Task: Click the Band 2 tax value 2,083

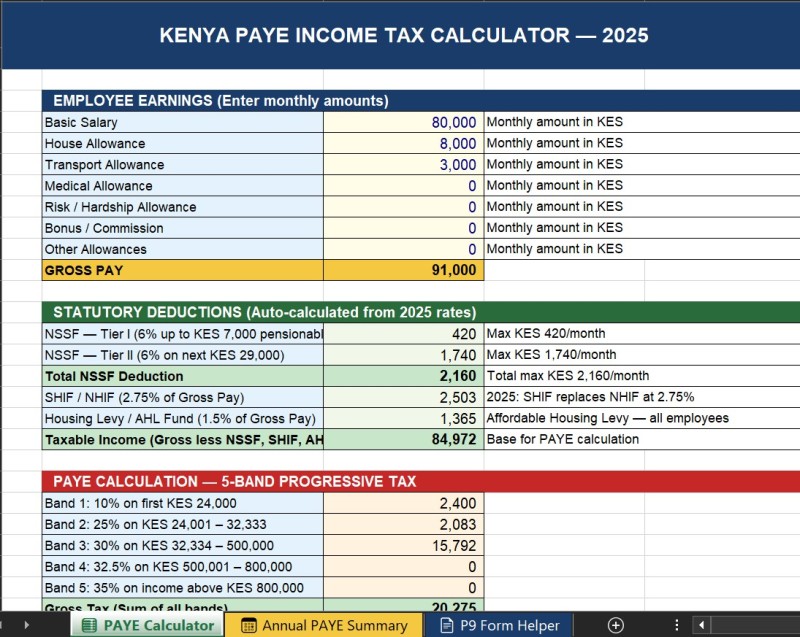Action: coord(404,524)
